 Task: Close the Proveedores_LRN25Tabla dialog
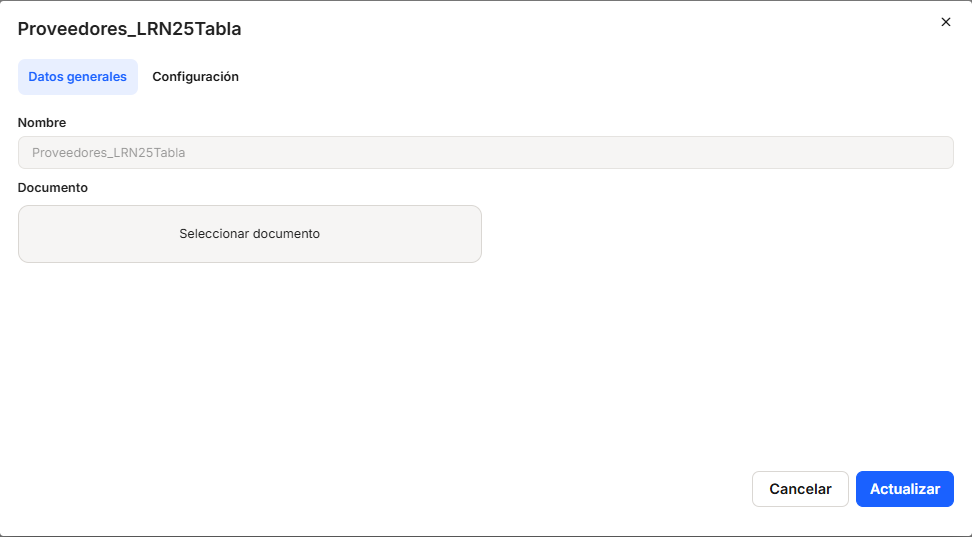(x=945, y=22)
